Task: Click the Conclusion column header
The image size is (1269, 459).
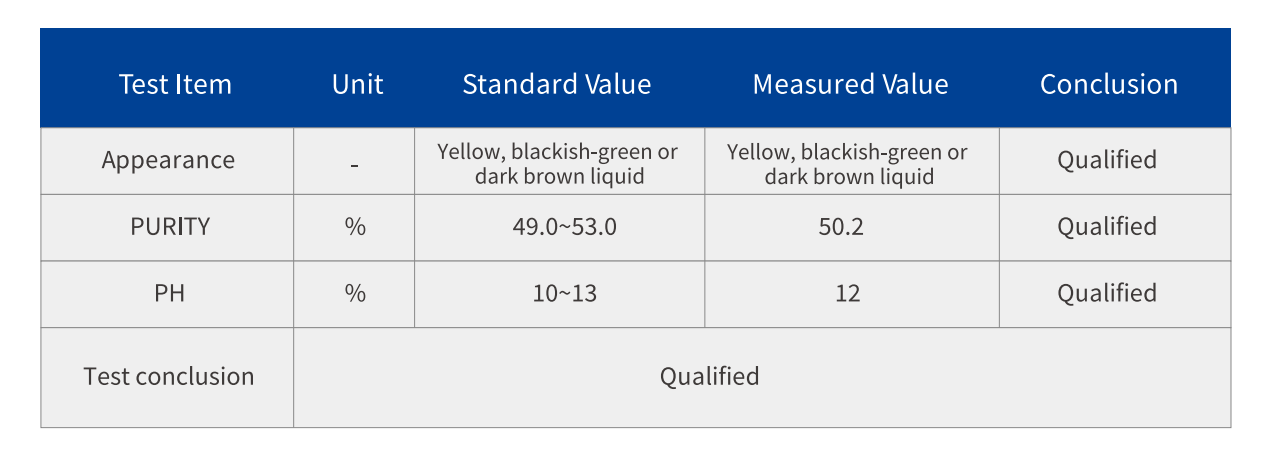Action: [1108, 85]
